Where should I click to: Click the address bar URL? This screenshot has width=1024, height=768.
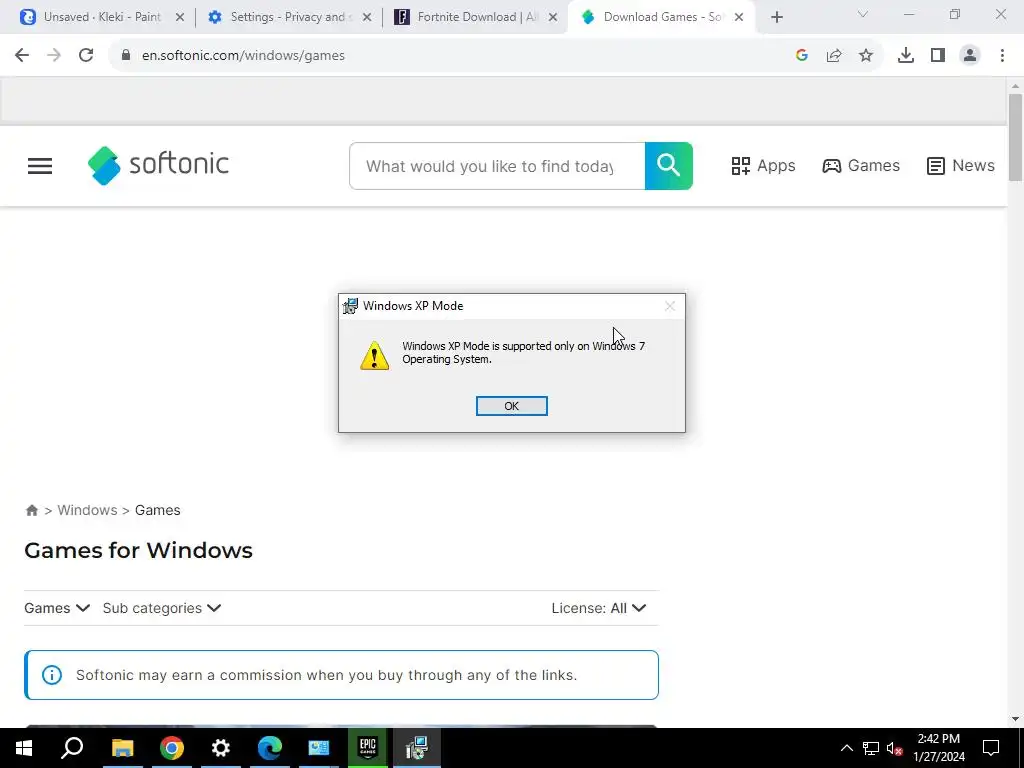[244, 56]
